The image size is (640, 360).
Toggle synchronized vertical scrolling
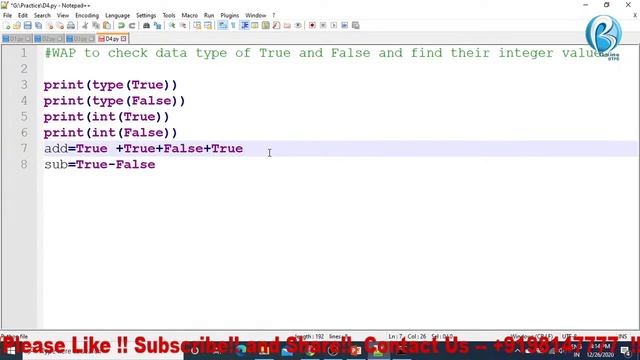[x=197, y=25]
